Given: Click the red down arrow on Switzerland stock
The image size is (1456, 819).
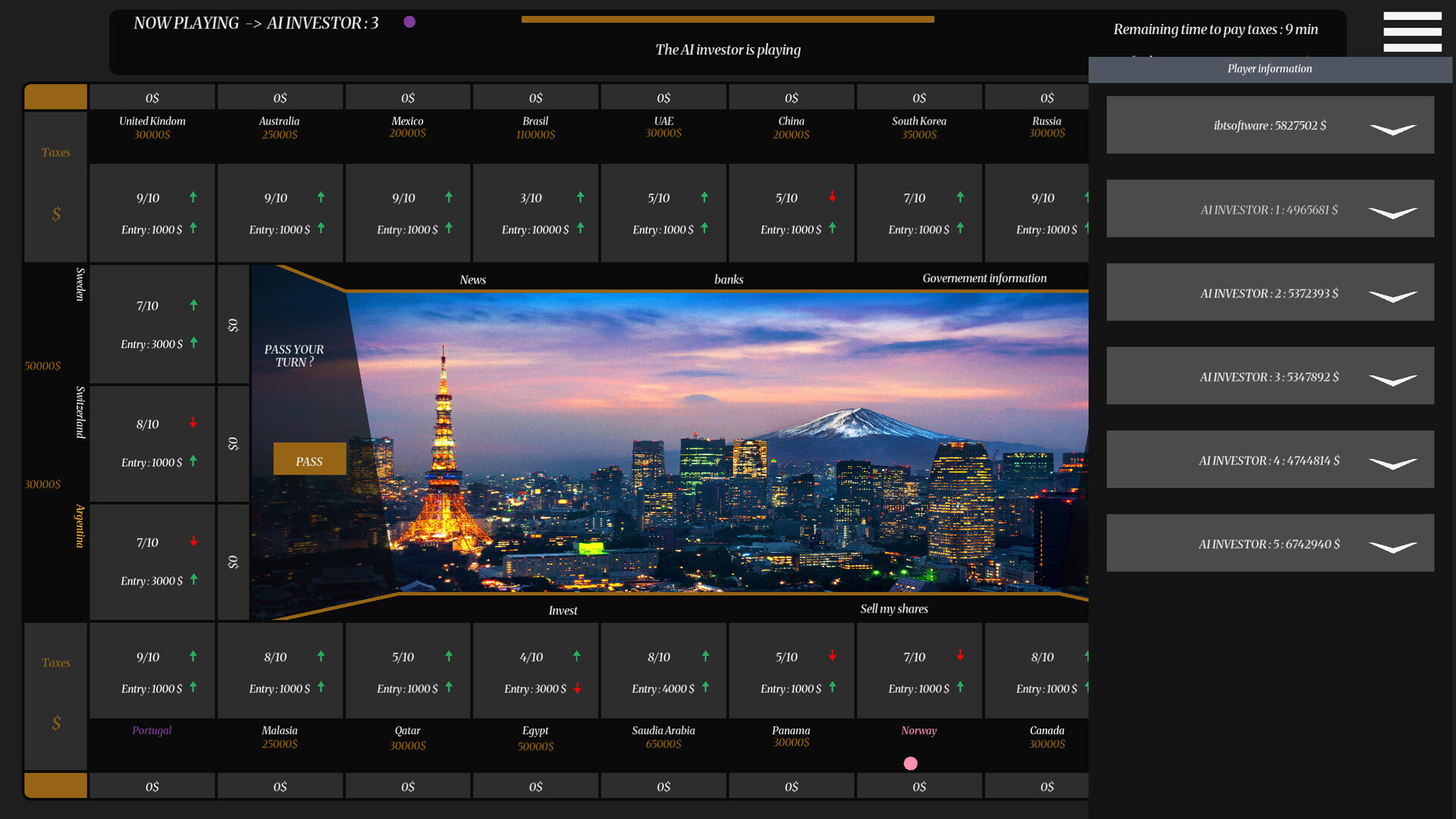Looking at the screenshot, I should pyautogui.click(x=193, y=424).
